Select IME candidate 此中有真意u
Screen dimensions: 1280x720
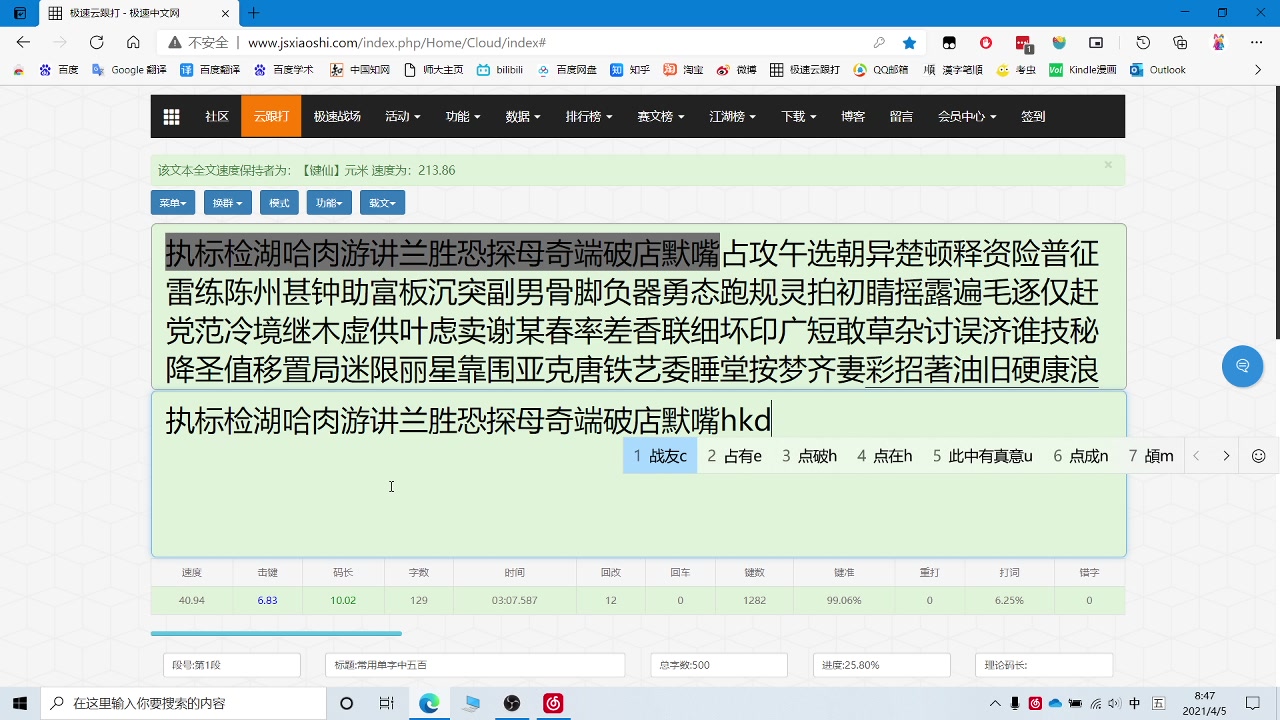[982, 456]
